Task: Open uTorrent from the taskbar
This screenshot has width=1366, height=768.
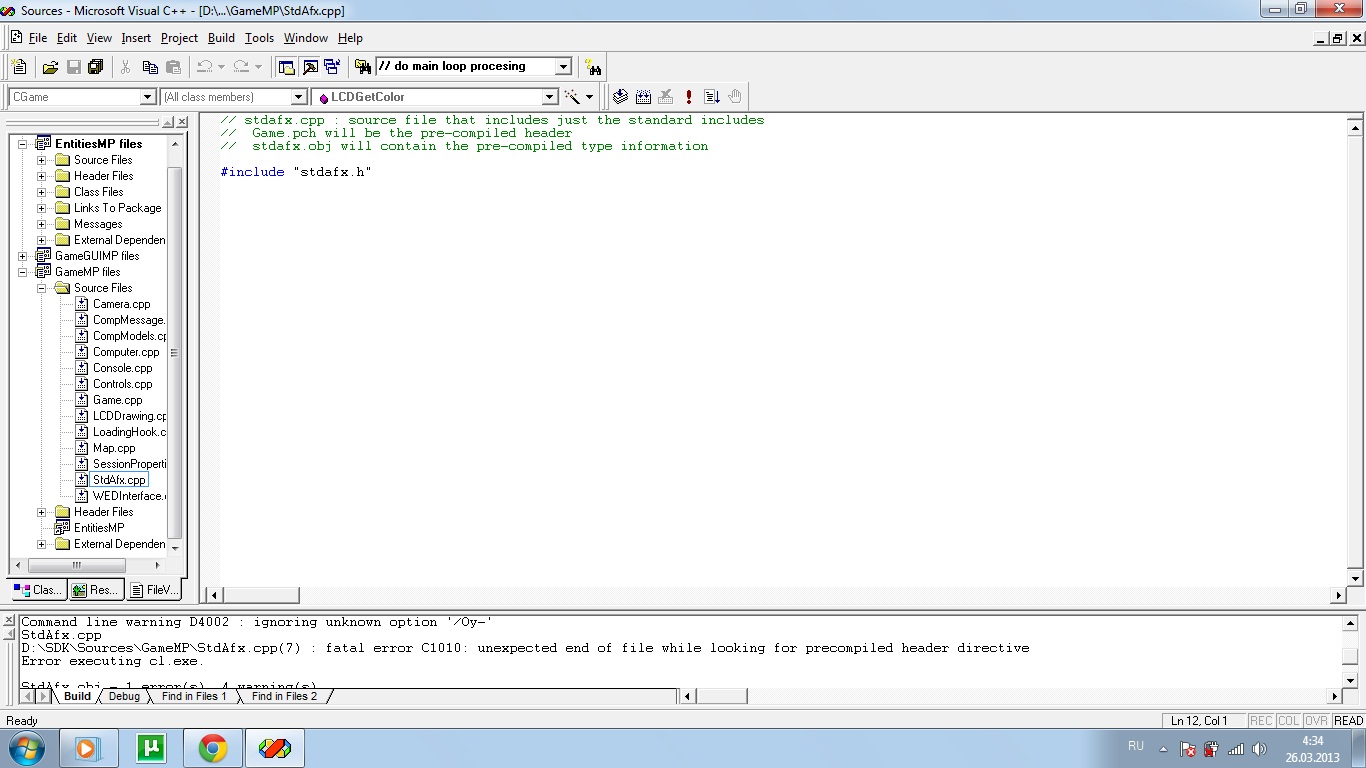Action: [151, 748]
